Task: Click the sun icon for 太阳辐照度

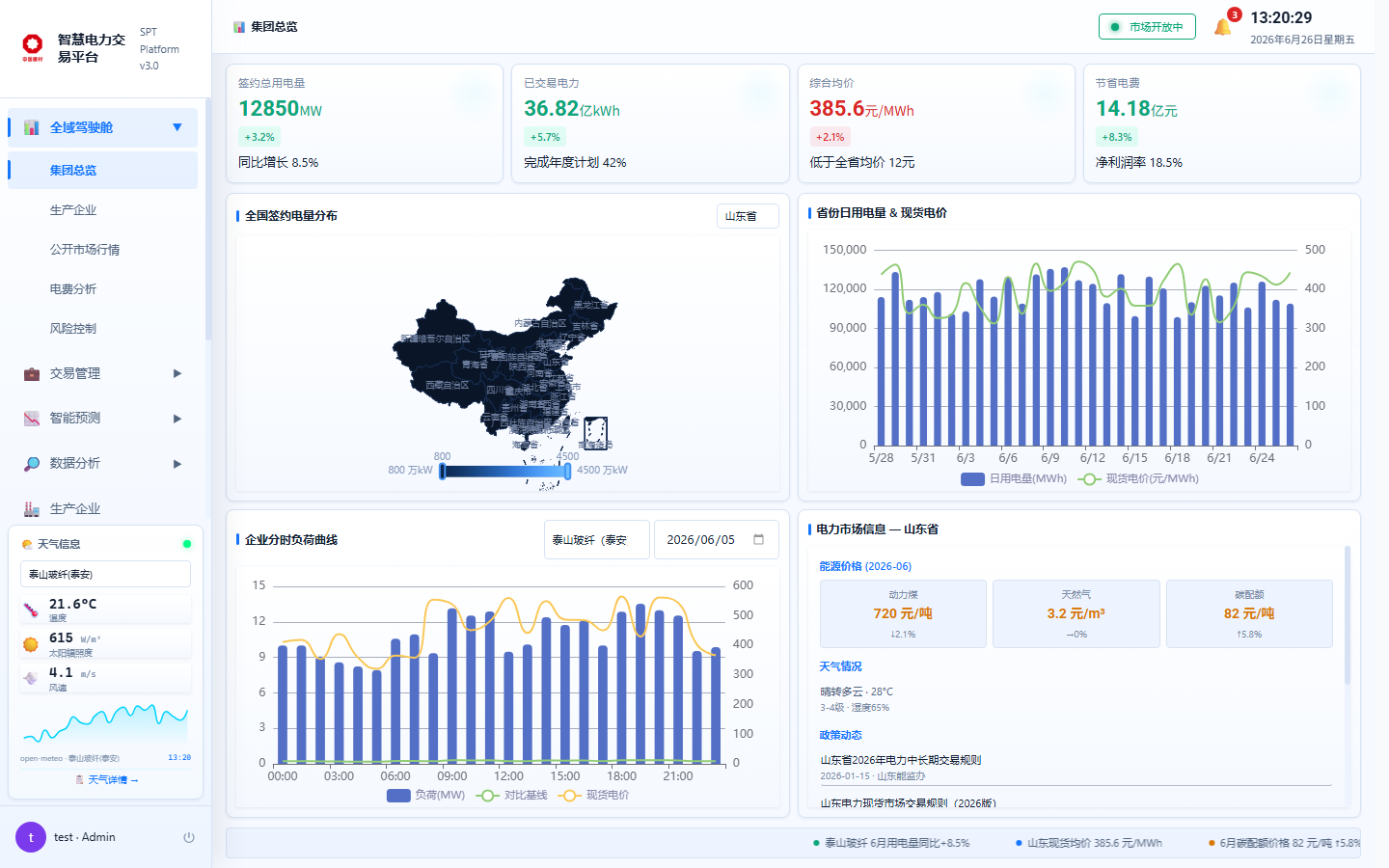Action: (31, 643)
